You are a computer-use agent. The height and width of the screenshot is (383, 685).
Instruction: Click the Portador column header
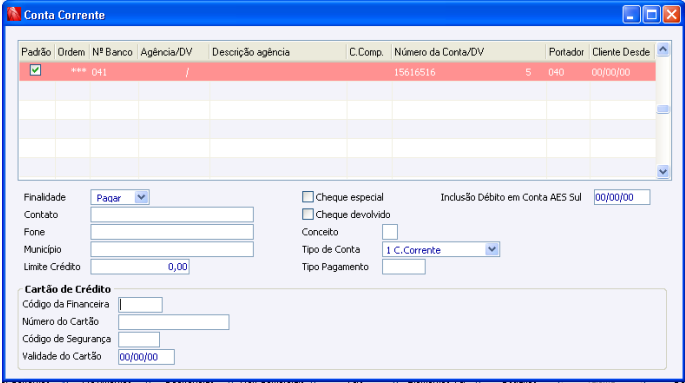[x=567, y=52]
